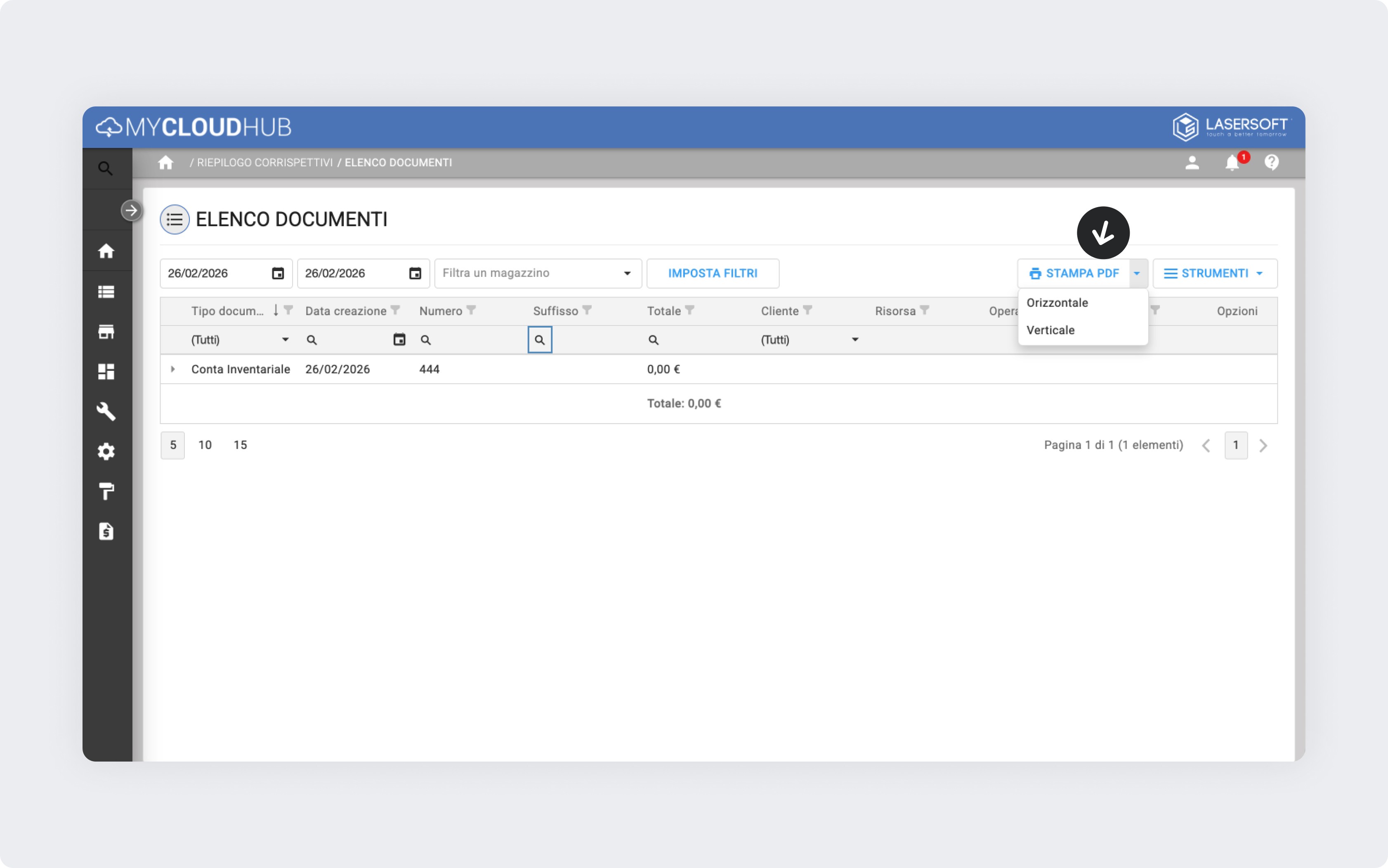Image resolution: width=1388 pixels, height=868 pixels.
Task: Open the Filtra un magazzino dropdown
Action: pos(627,273)
